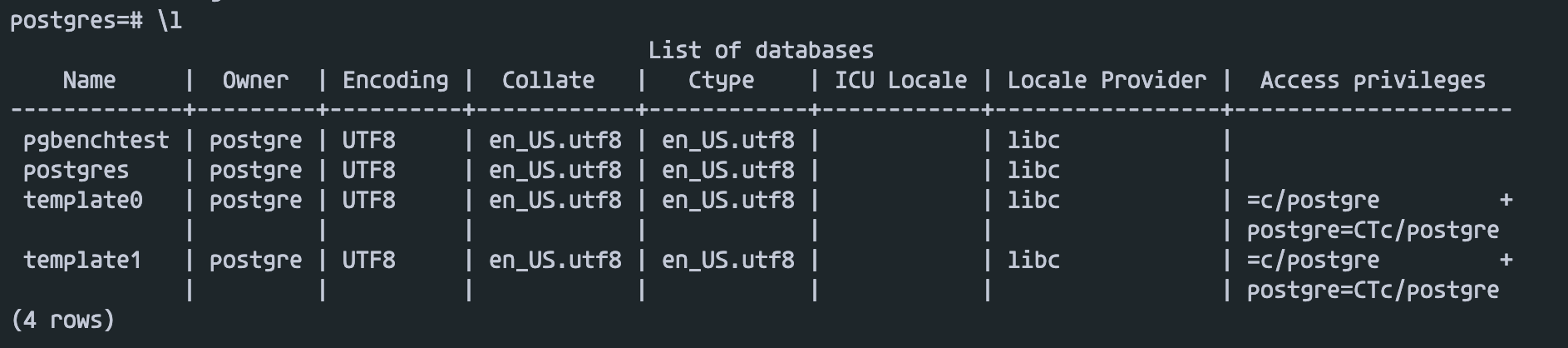Image resolution: width=1568 pixels, height=348 pixels.
Task: Click the postgres database name in table
Action: (x=76, y=171)
